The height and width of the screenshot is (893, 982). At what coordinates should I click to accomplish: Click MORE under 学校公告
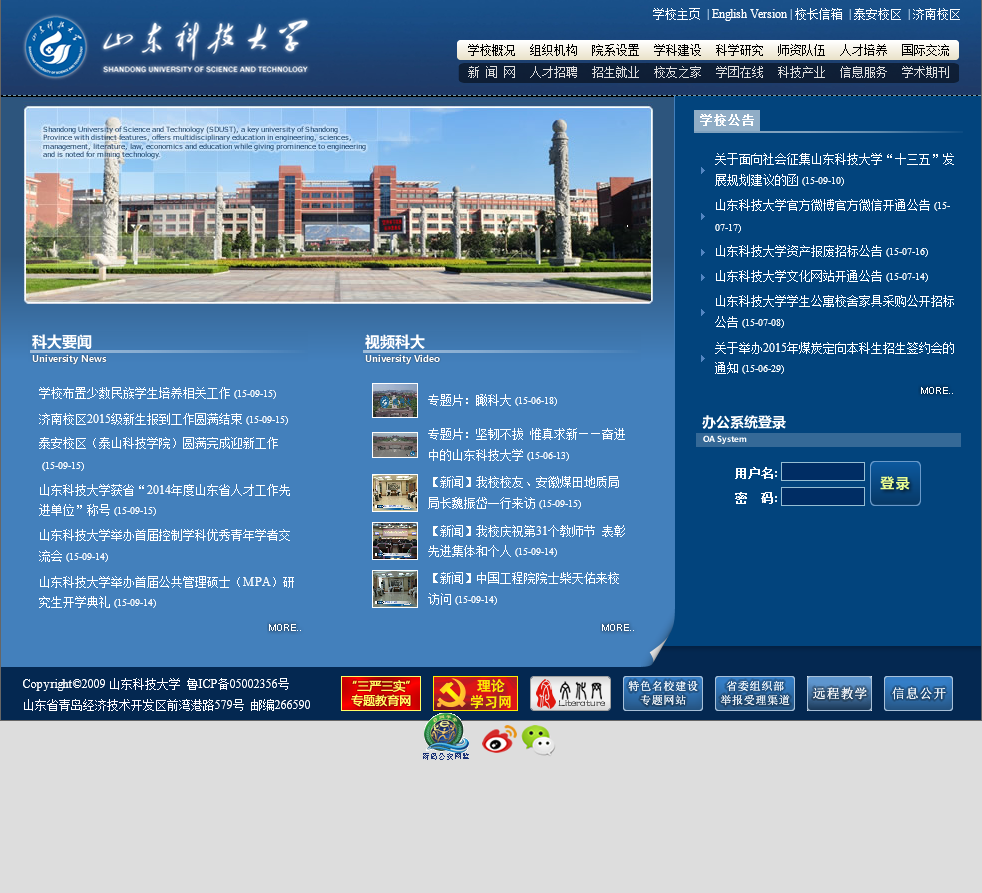936,391
